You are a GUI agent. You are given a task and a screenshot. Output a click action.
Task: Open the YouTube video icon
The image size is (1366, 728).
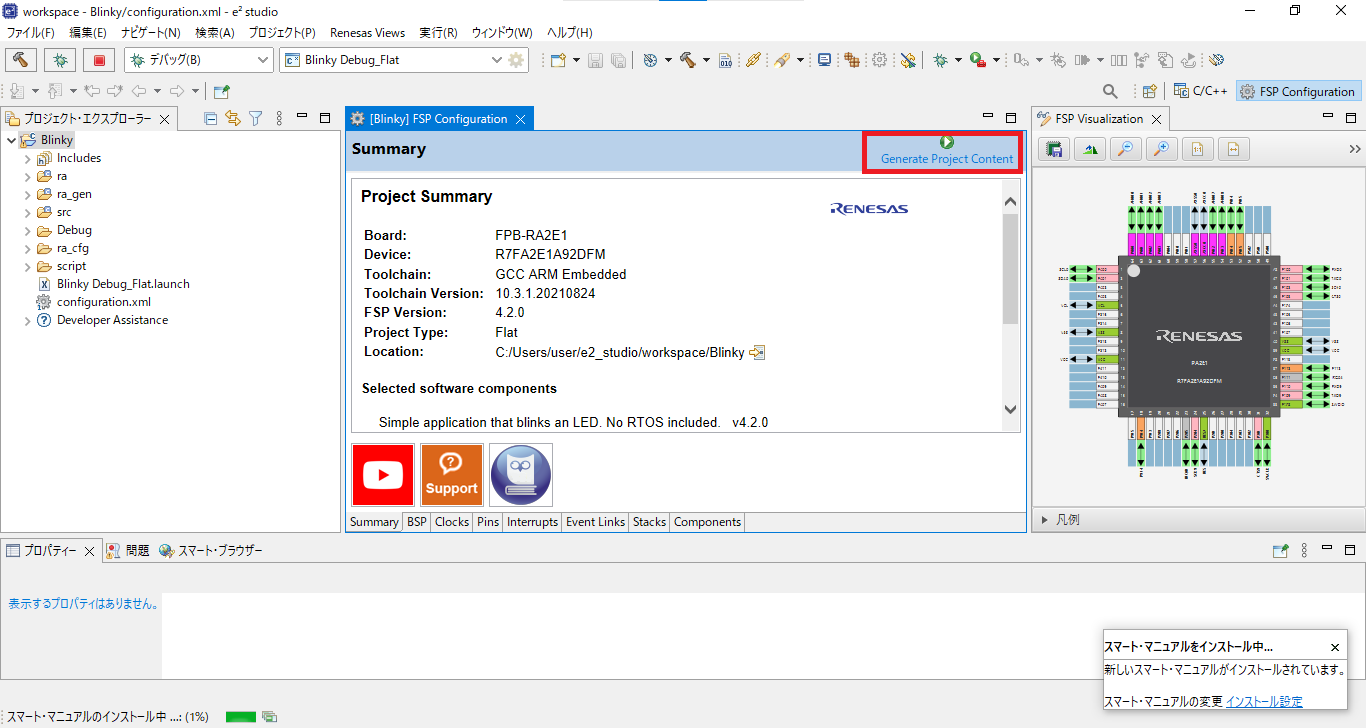click(x=382, y=475)
